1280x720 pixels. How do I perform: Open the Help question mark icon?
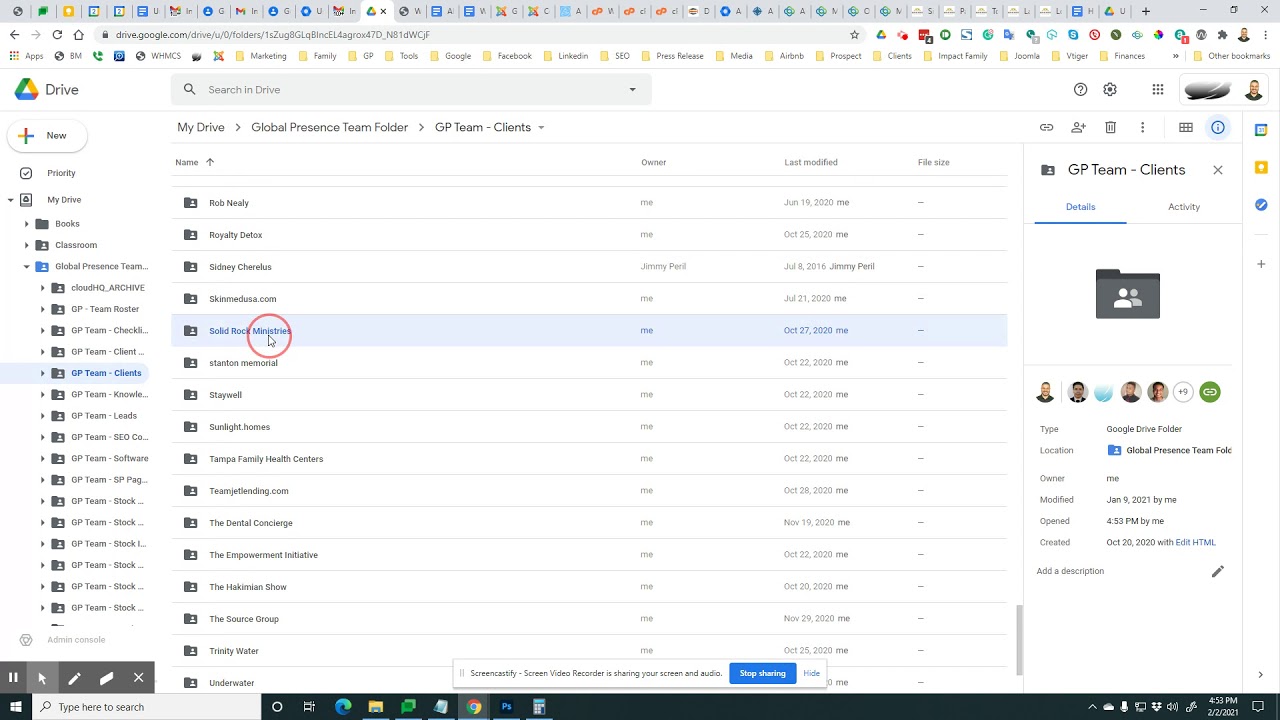coord(1080,89)
